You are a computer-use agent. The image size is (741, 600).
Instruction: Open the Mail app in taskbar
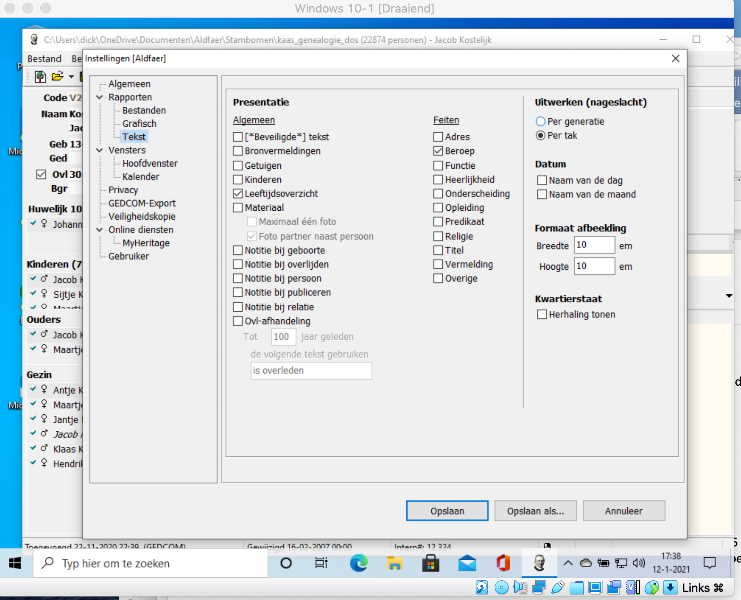(466, 563)
